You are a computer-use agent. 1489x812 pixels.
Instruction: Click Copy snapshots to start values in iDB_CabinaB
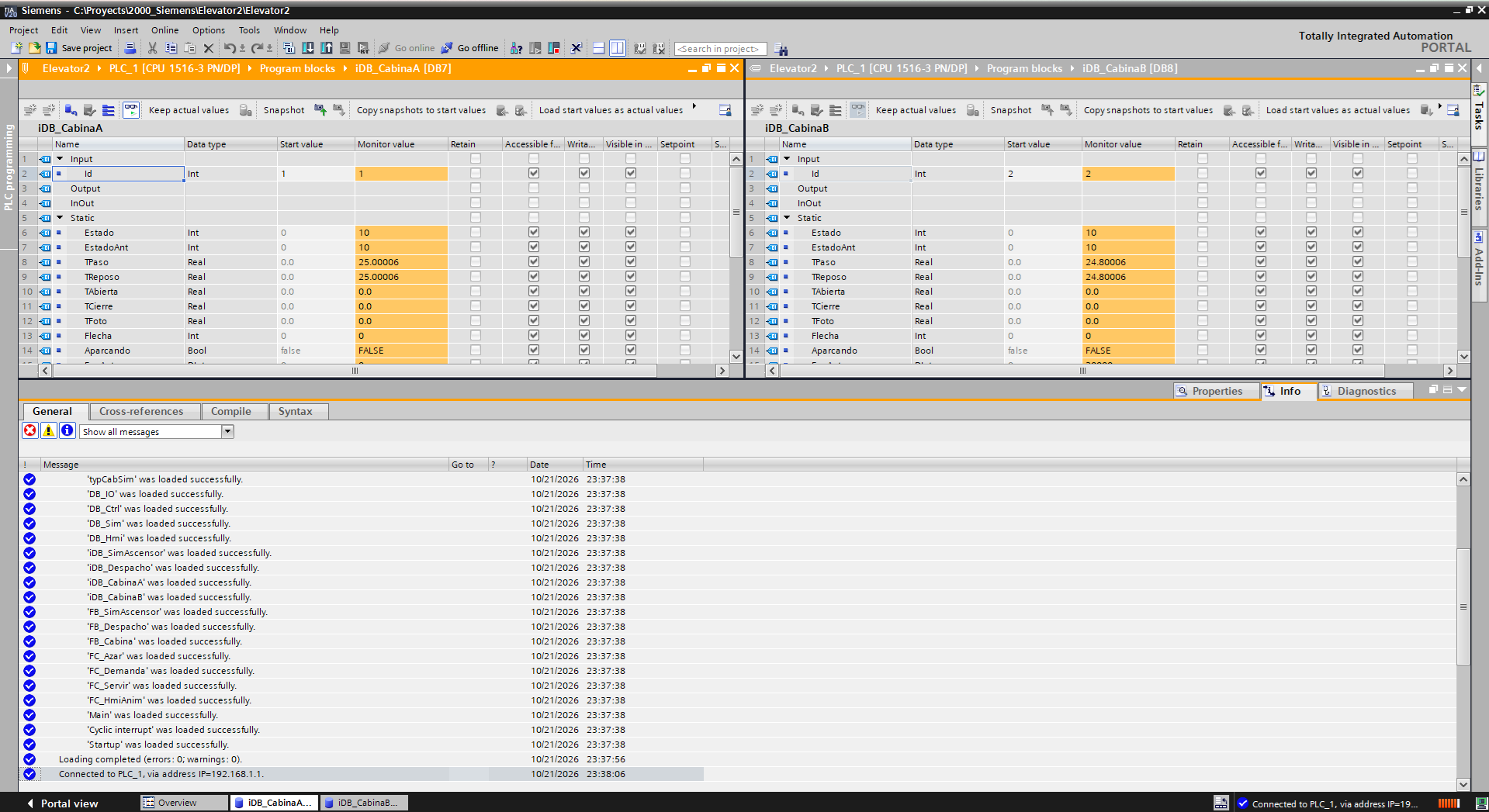pos(1148,110)
